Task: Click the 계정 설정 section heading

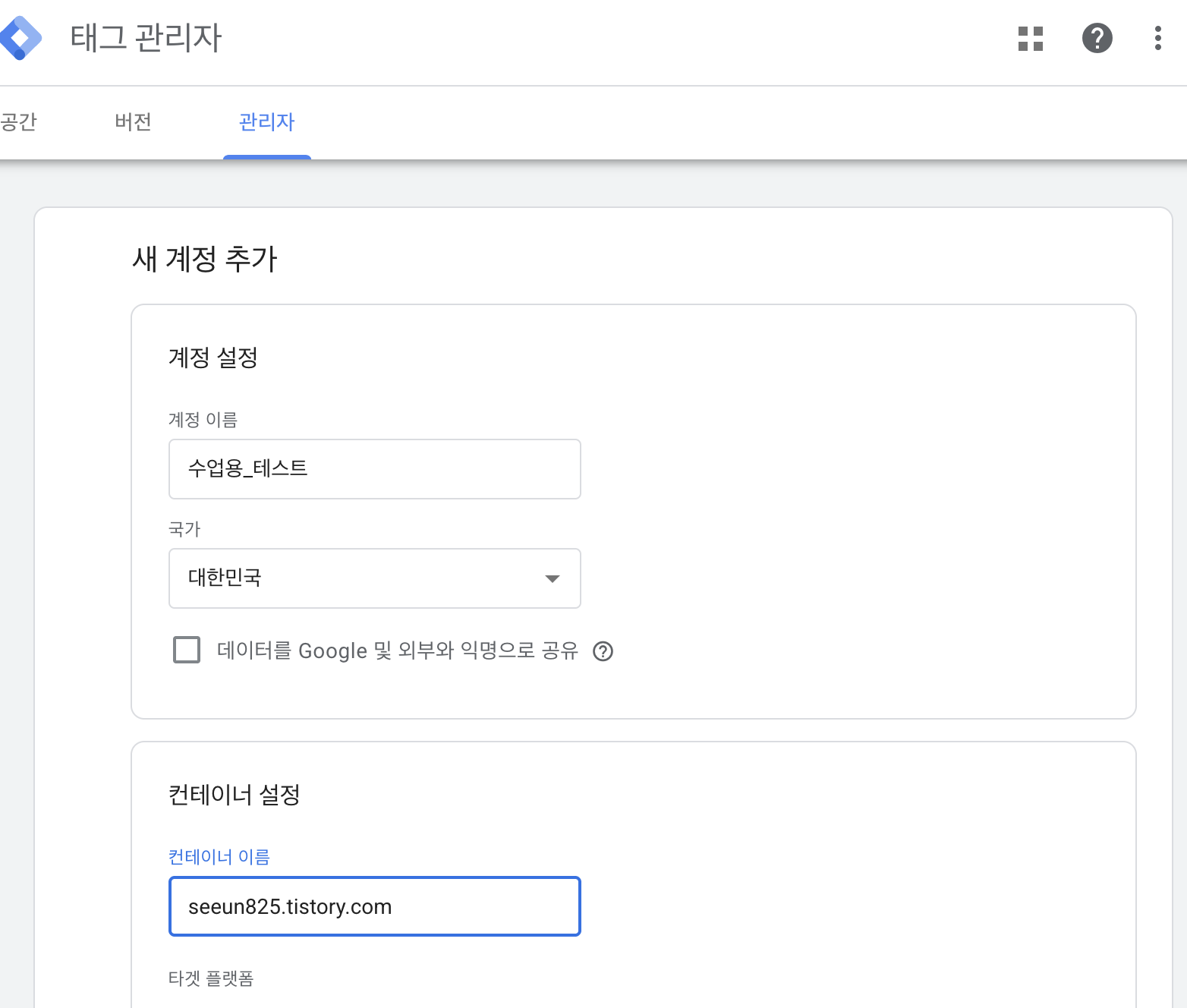Action: coord(213,357)
